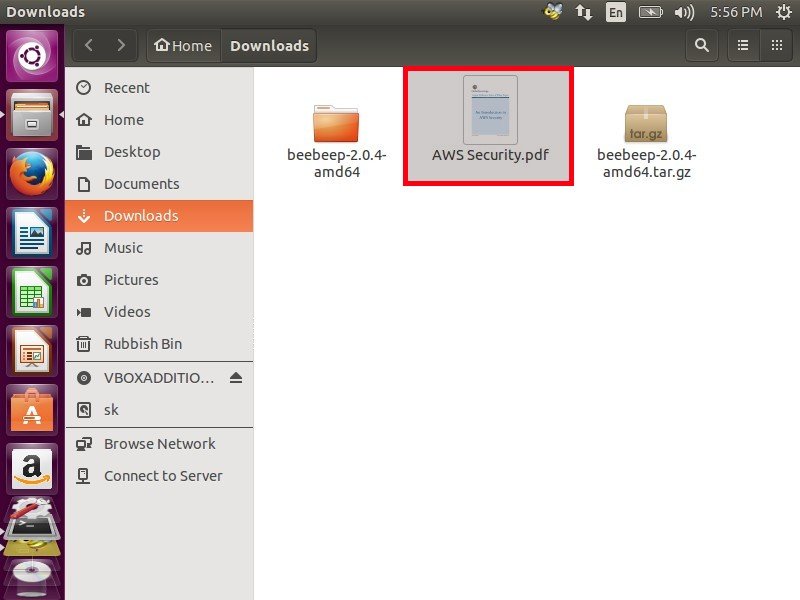Click the BeeBEEP bee tray icon
Viewport: 800px width, 600px height.
tap(553, 12)
